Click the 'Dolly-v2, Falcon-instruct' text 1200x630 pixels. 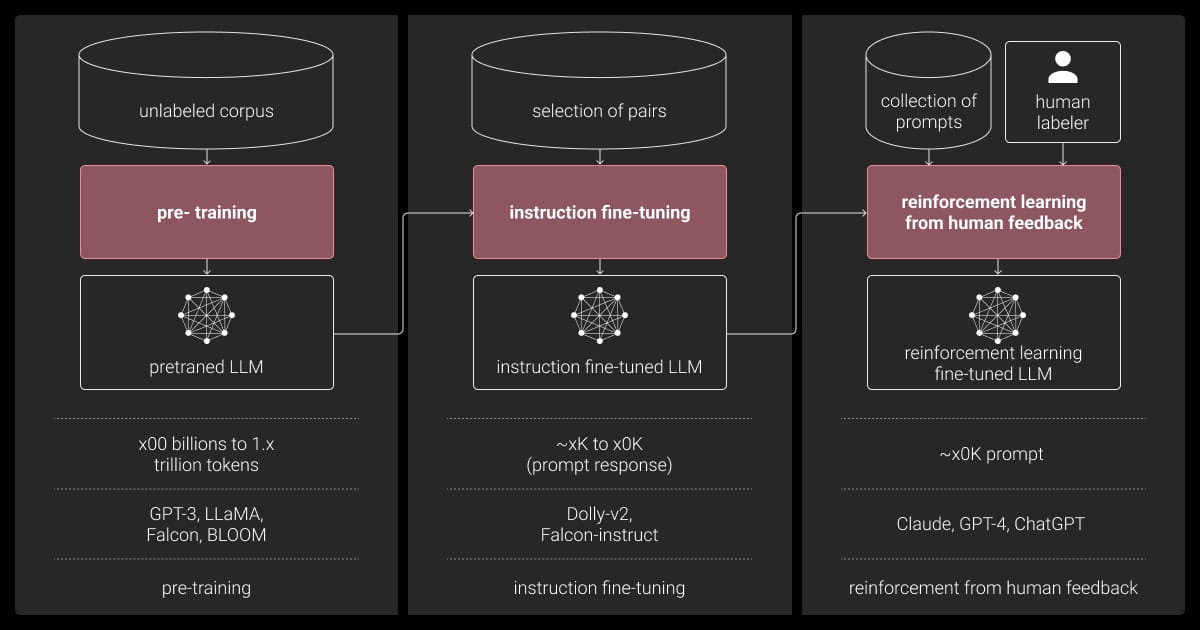click(599, 524)
